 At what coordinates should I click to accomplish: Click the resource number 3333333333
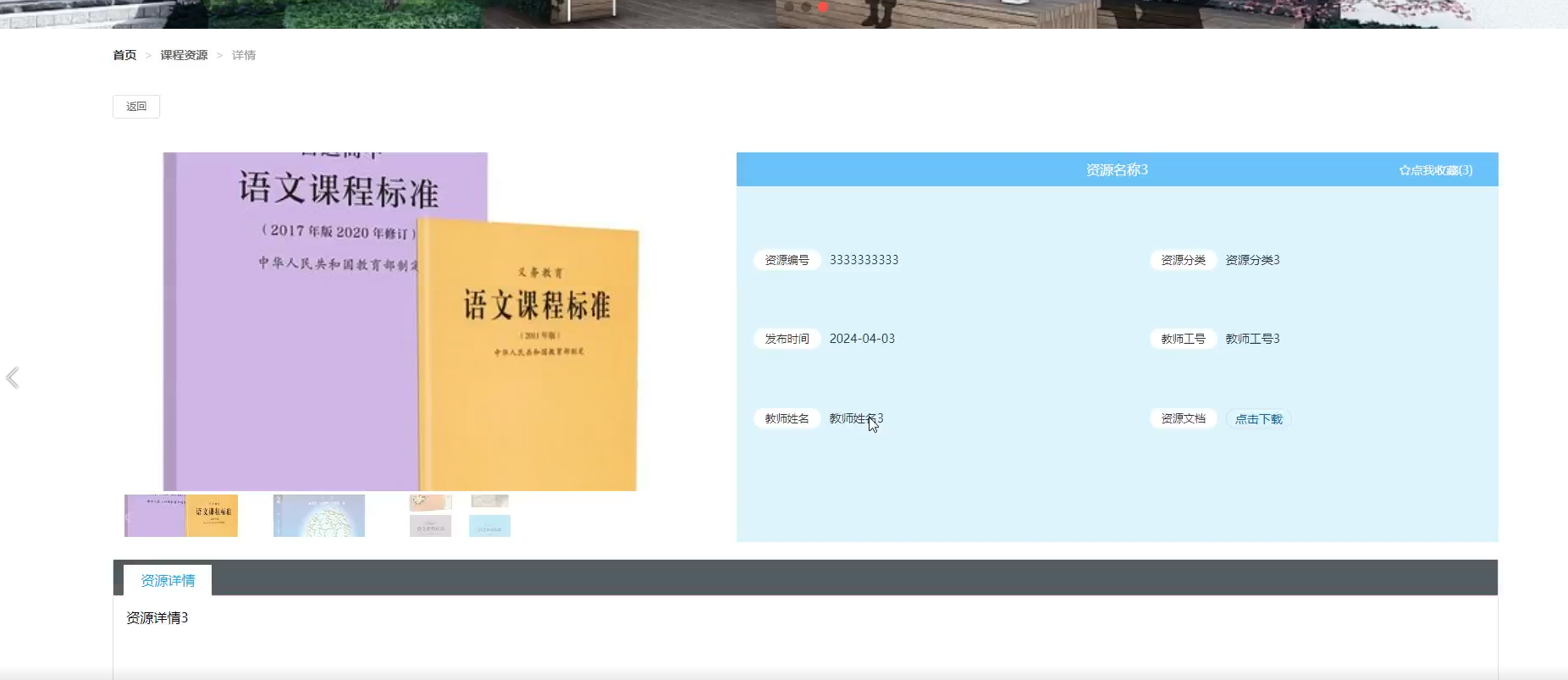pyautogui.click(x=864, y=260)
